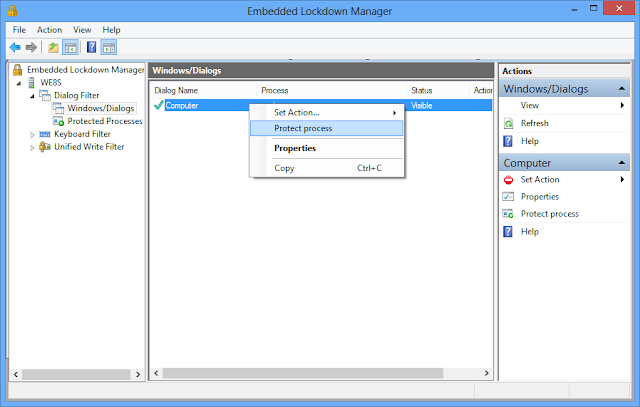The image size is (640, 407).
Task: Click the Properties icon in Actions pane
Action: click(x=508, y=197)
